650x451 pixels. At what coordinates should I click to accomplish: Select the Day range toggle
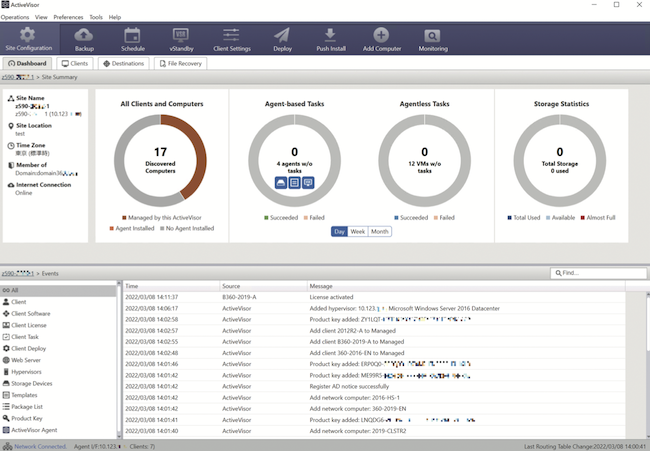339,231
